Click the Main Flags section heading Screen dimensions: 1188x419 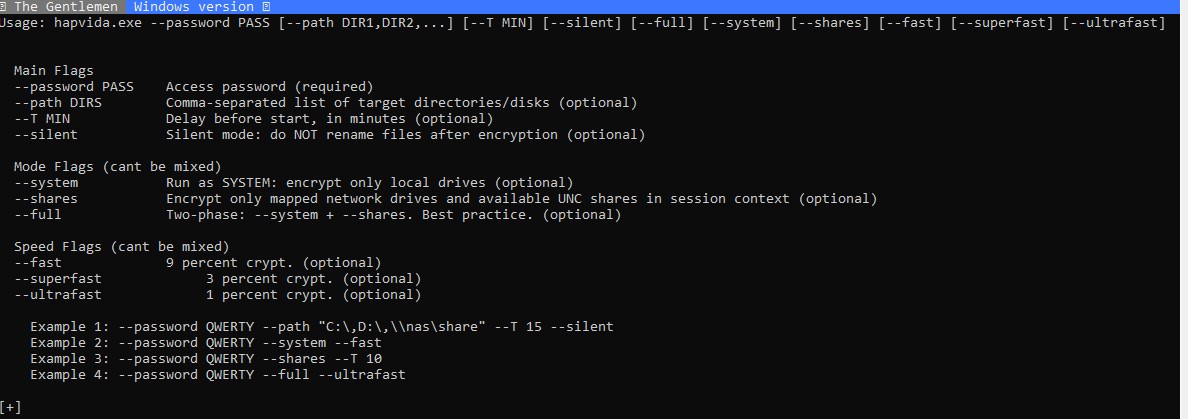coord(54,71)
